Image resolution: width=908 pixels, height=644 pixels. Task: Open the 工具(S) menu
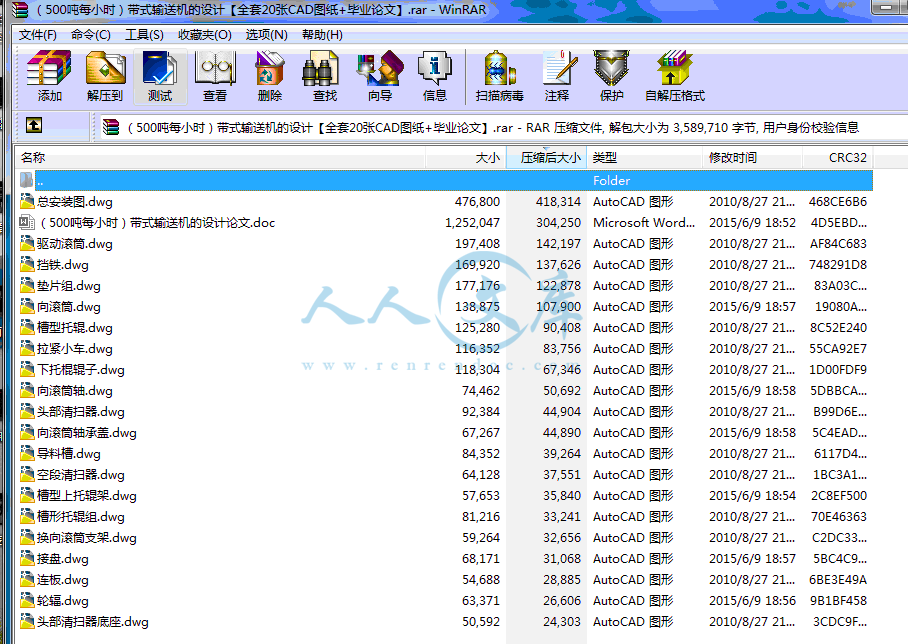pos(144,35)
